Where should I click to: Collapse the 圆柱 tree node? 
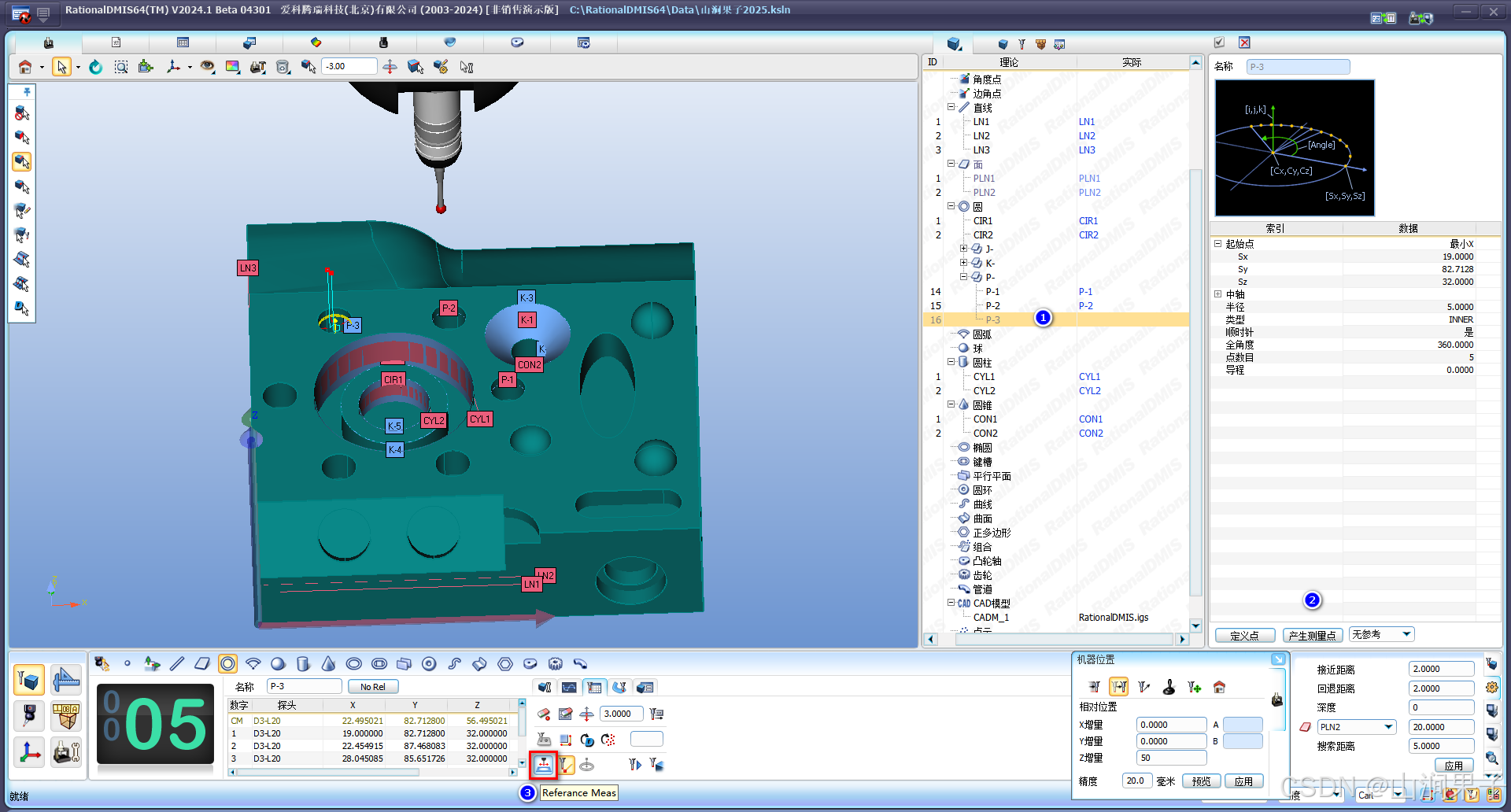tap(951, 362)
